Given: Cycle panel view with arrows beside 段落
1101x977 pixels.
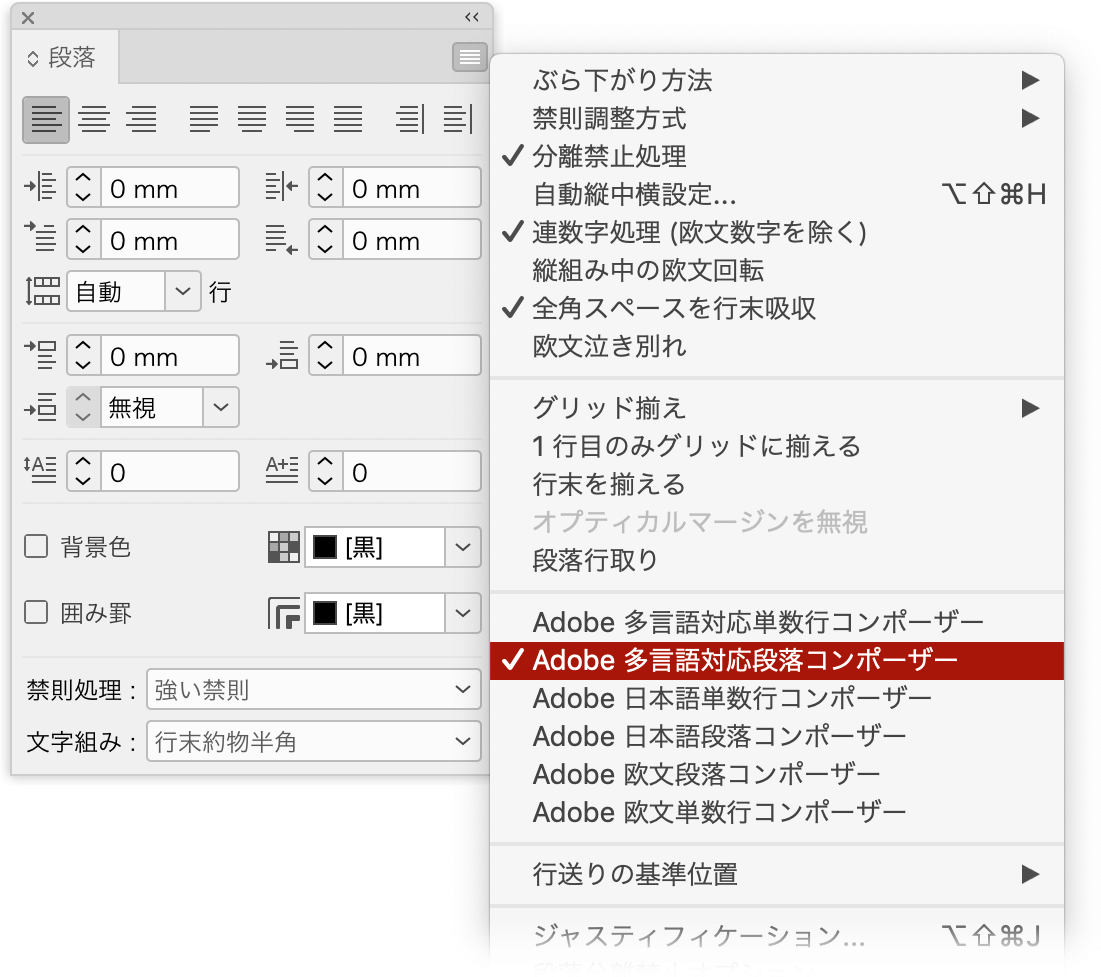Looking at the screenshot, I should pos(33,58).
